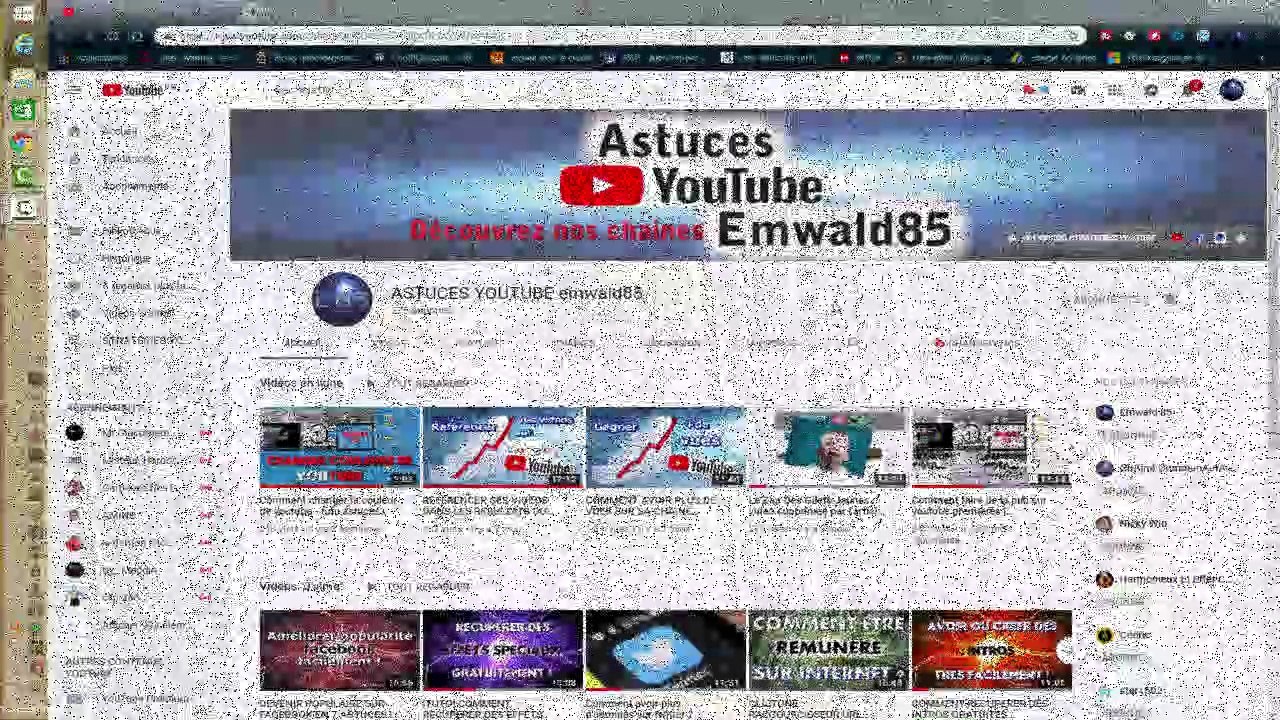Select the Accueil channel tab

(302, 343)
